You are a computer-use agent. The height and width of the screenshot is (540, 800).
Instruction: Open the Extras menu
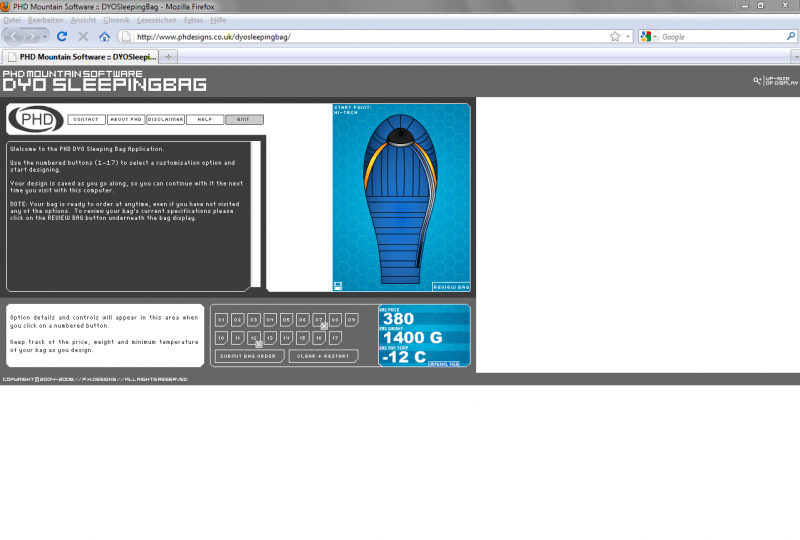click(x=193, y=20)
